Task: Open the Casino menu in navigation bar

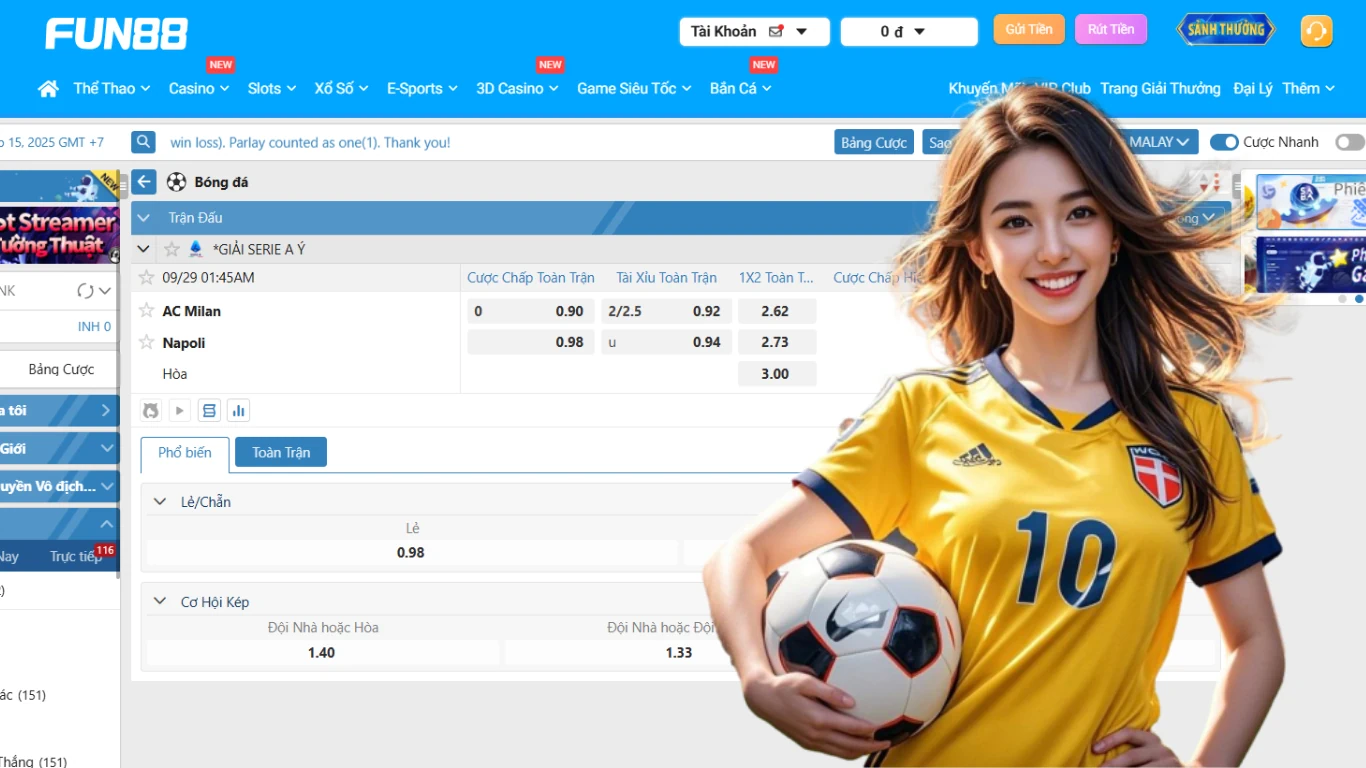Action: [192, 88]
